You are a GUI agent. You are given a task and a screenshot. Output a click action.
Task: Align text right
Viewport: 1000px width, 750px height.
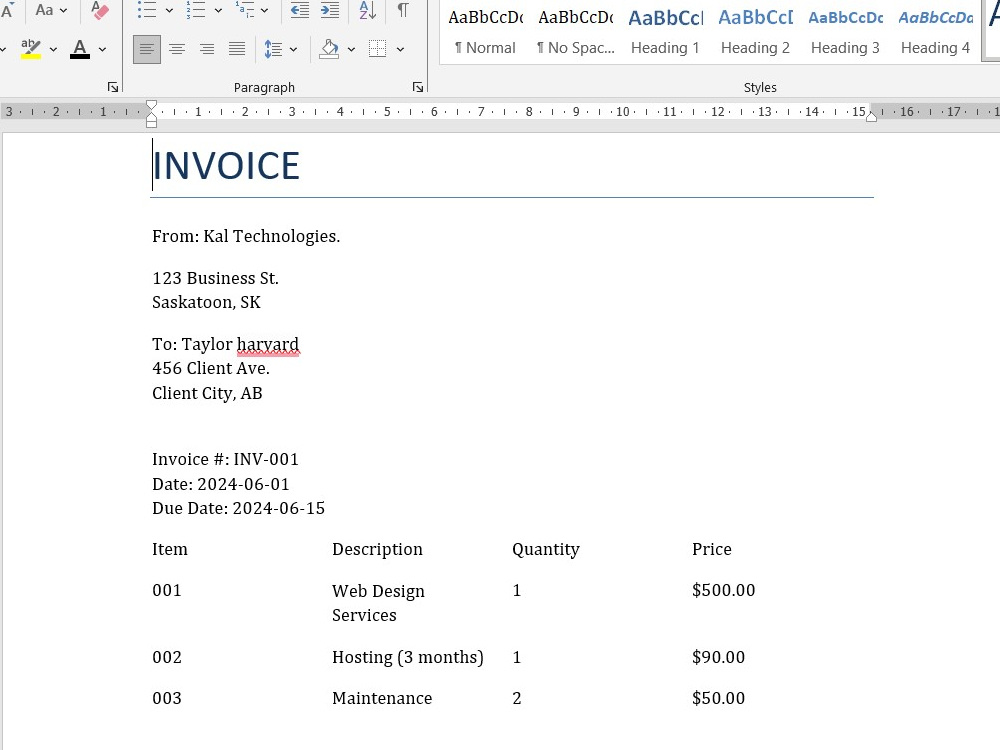207,49
